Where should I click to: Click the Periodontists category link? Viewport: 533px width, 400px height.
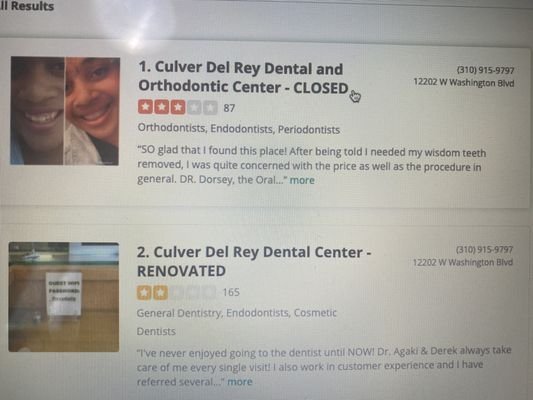[x=309, y=130]
